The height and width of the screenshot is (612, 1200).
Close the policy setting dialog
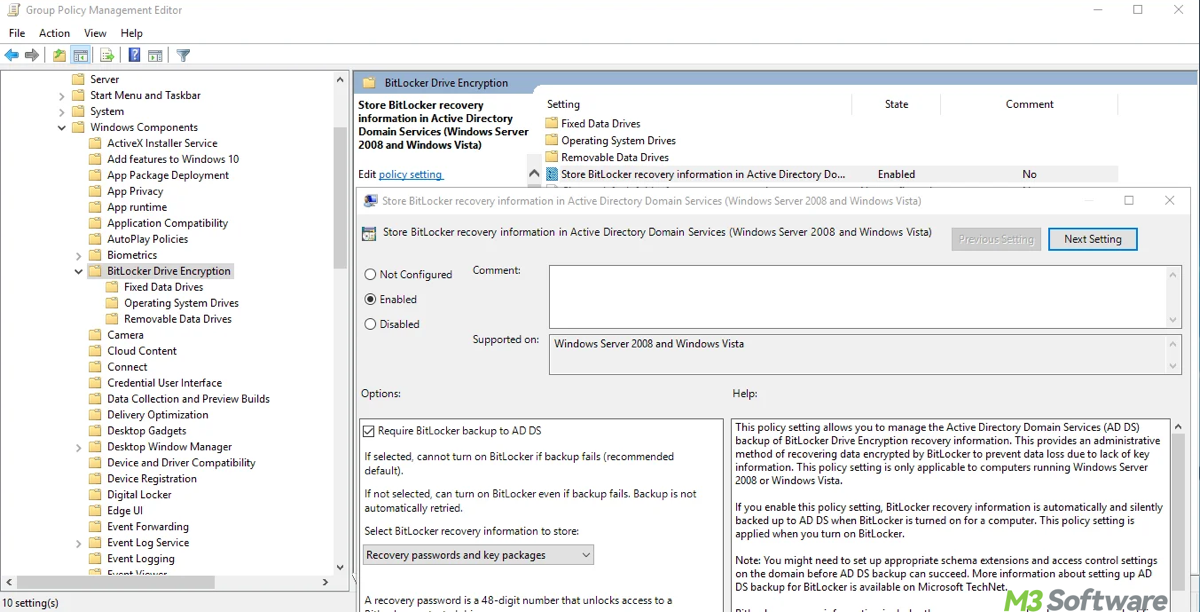pos(1170,201)
